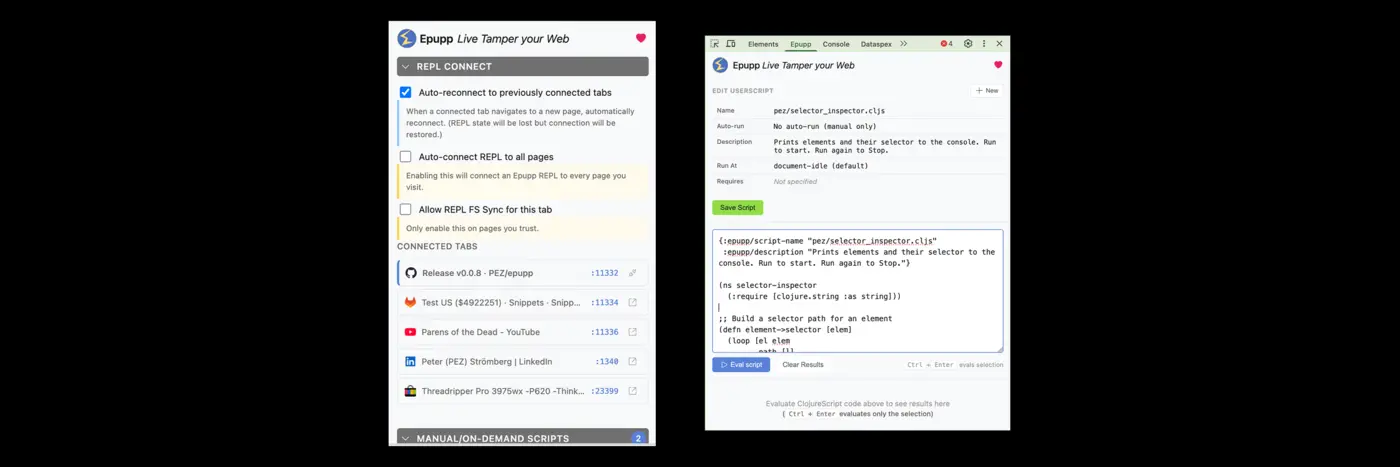Click the YouTube icon on Parens of the Dead row
Viewport: 1400px width, 467px height.
[410, 332]
